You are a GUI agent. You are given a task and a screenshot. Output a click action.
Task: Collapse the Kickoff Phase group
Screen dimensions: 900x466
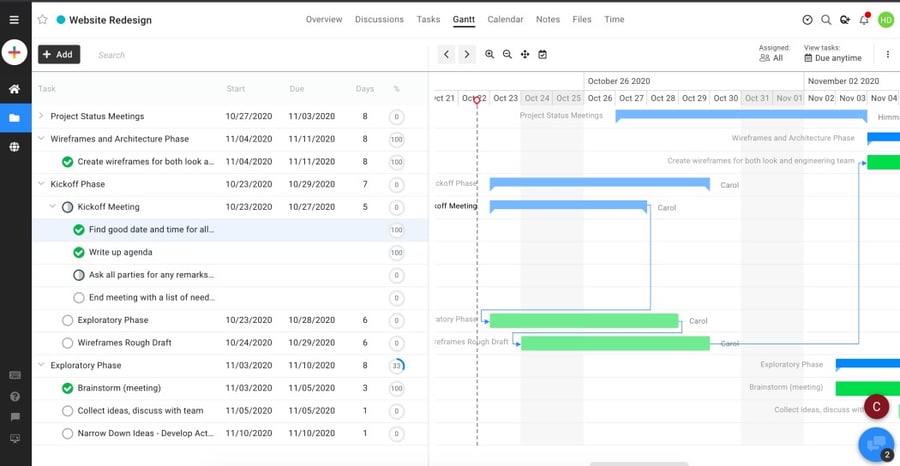tap(41, 184)
